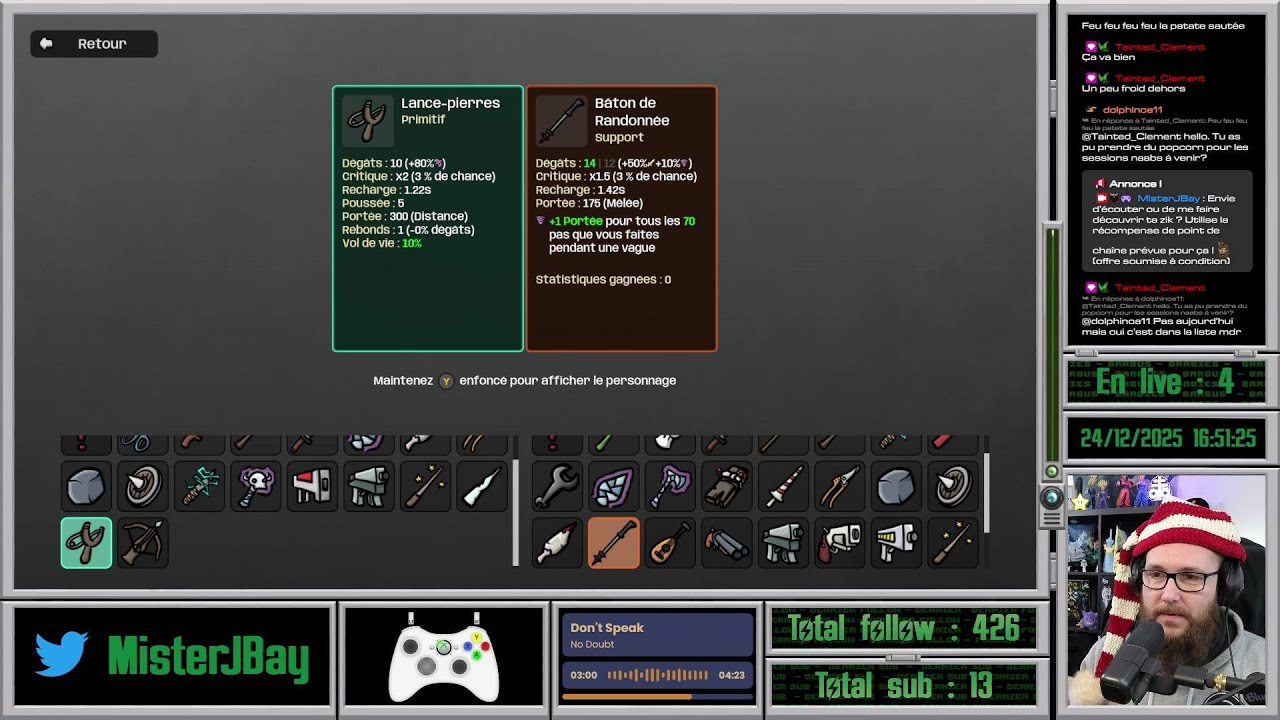1280x720 pixels.
Task: Click the Primitif class label
Action: click(x=423, y=119)
